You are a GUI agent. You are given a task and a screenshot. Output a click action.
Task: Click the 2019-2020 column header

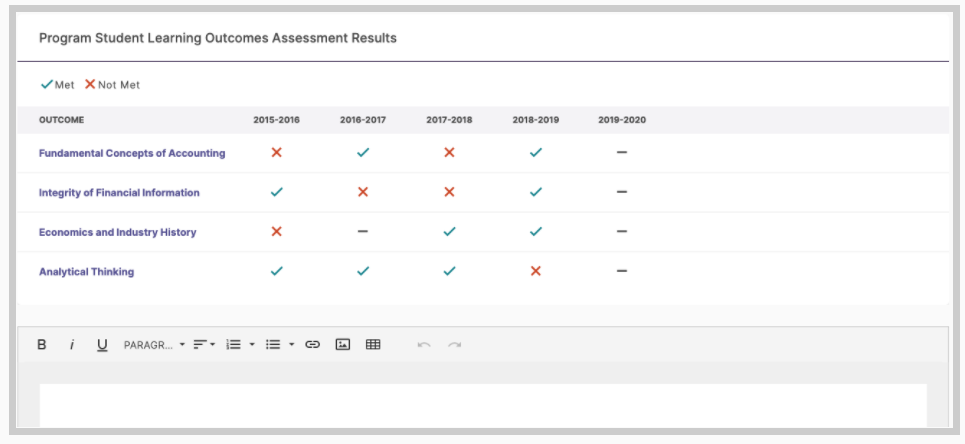(622, 120)
